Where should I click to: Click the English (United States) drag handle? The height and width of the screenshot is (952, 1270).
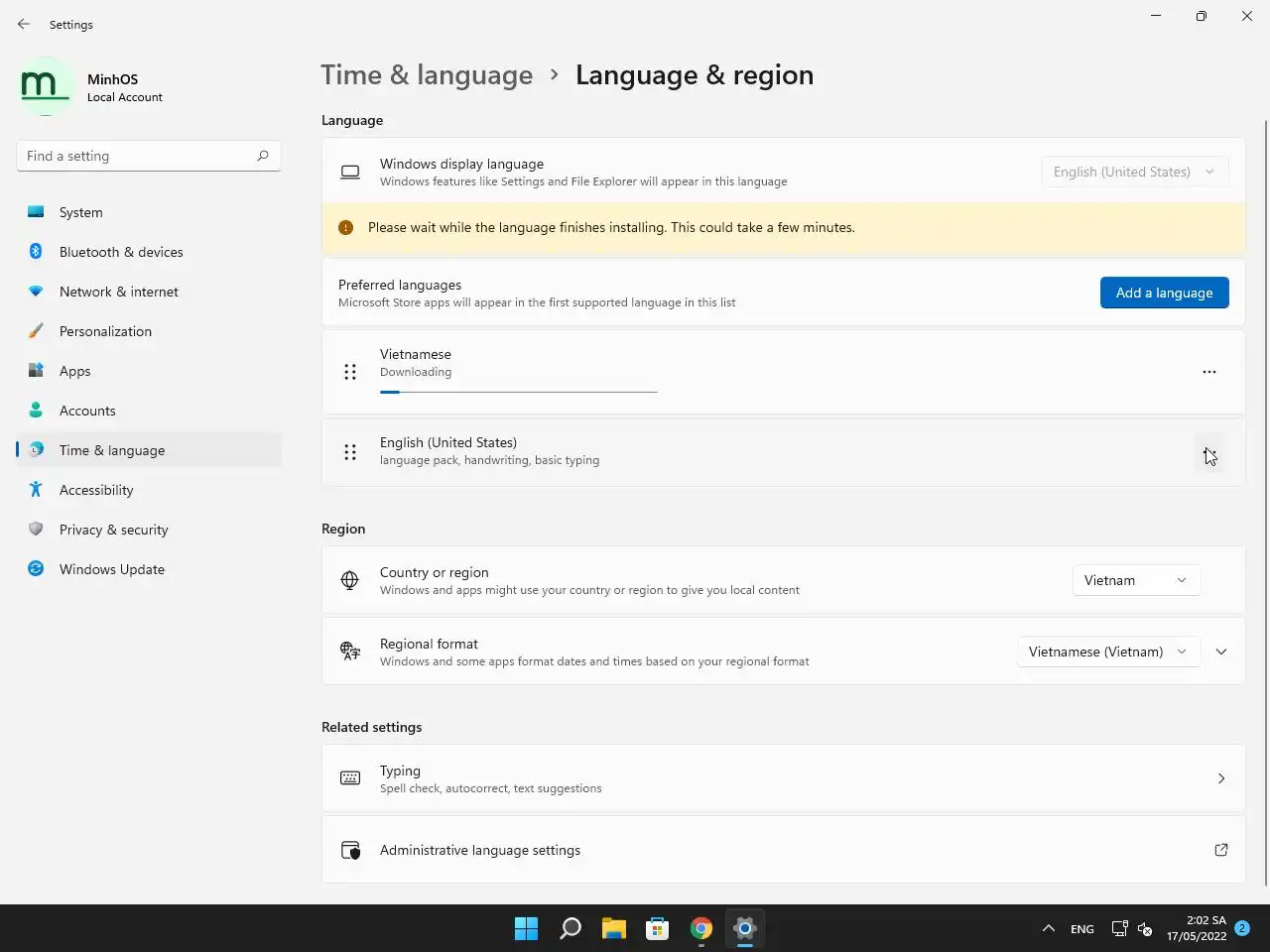point(350,452)
